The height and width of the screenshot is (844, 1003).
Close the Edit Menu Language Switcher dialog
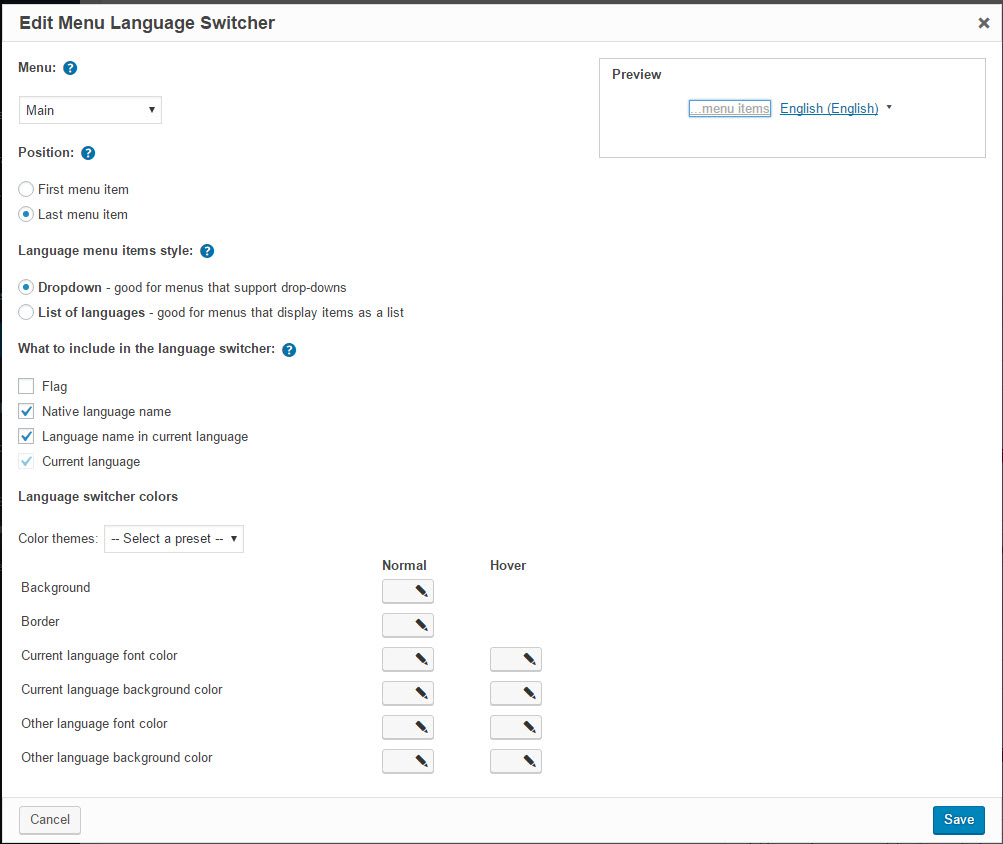tap(984, 23)
